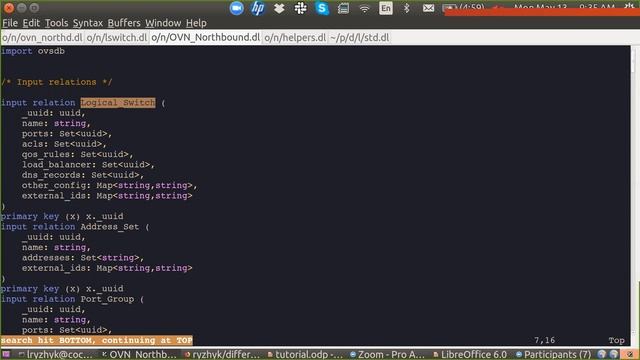Switch to the Zoom - Pro A... taskbar item
Image resolution: width=640 pixels, height=360 pixels.
388,354
